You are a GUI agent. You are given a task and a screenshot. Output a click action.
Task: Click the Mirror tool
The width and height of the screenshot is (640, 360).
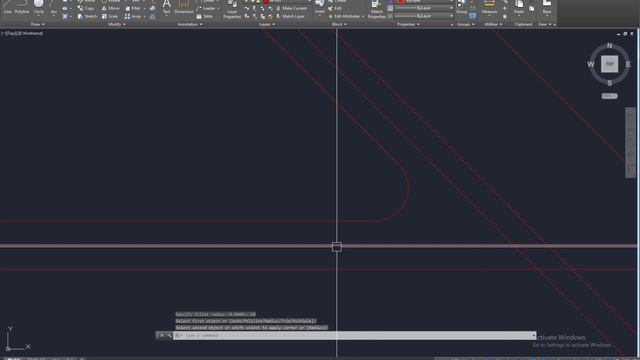tap(111, 8)
